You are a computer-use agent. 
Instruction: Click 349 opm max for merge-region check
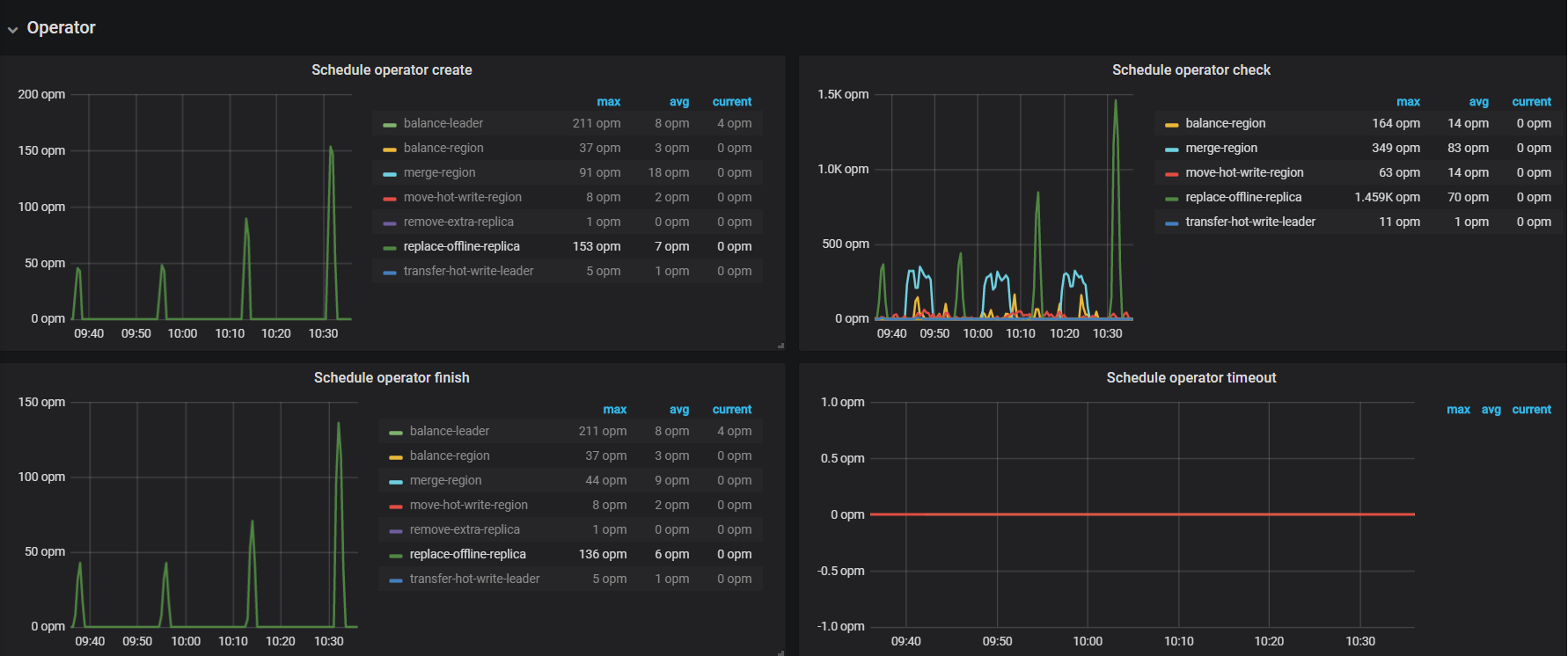[x=1396, y=148]
